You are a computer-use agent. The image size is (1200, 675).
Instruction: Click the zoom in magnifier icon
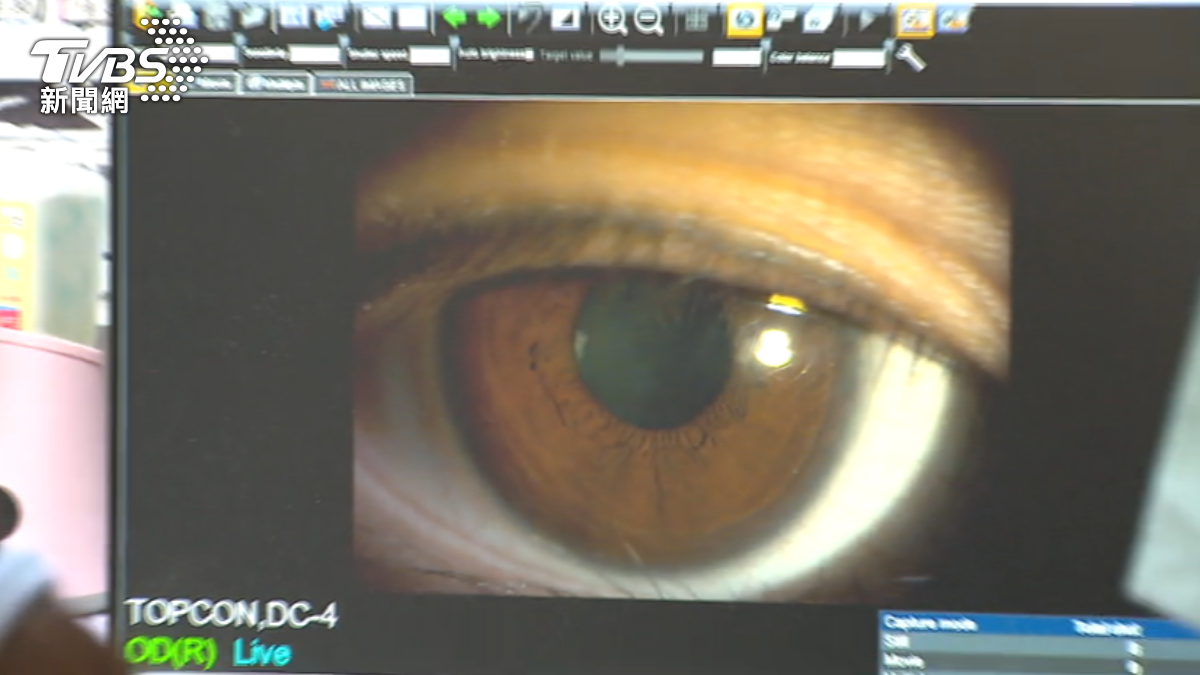click(611, 19)
